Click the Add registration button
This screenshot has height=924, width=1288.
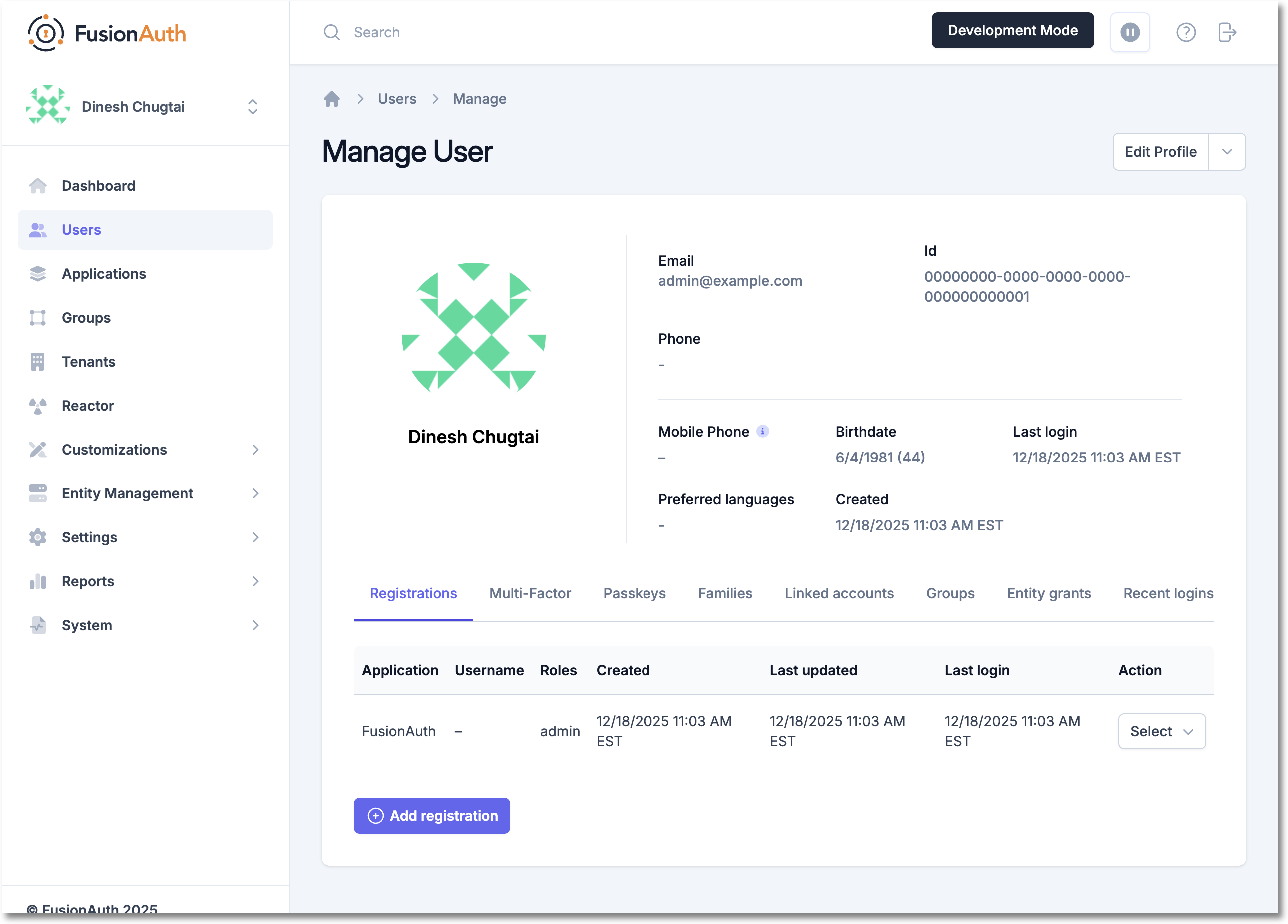tap(432, 816)
